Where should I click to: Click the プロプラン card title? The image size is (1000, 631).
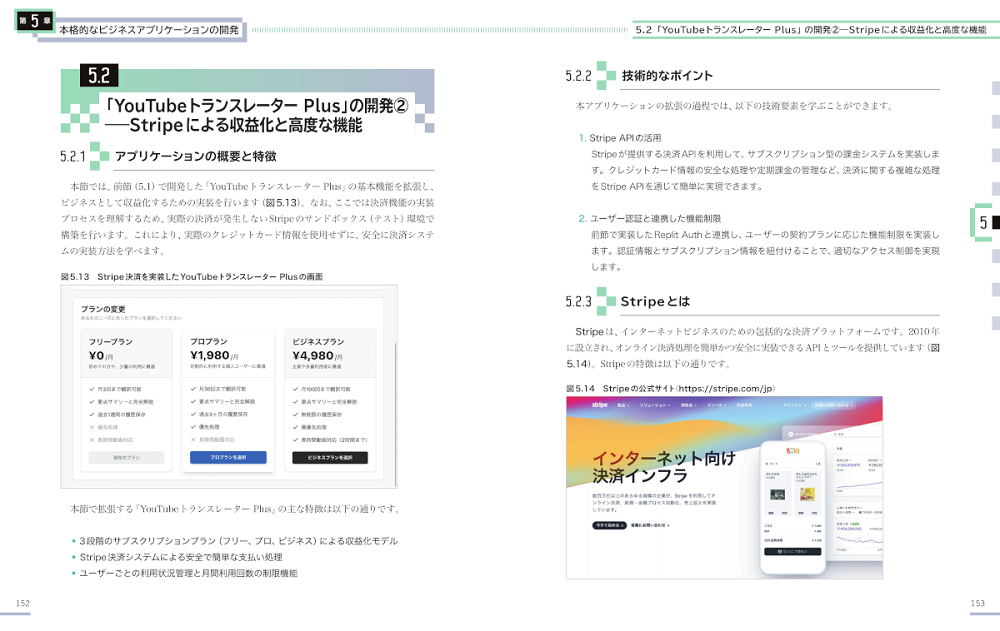click(x=209, y=341)
